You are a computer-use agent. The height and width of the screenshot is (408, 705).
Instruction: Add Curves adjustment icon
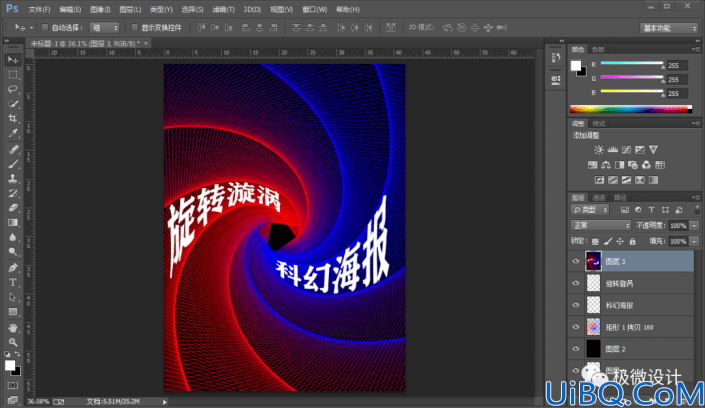626,150
